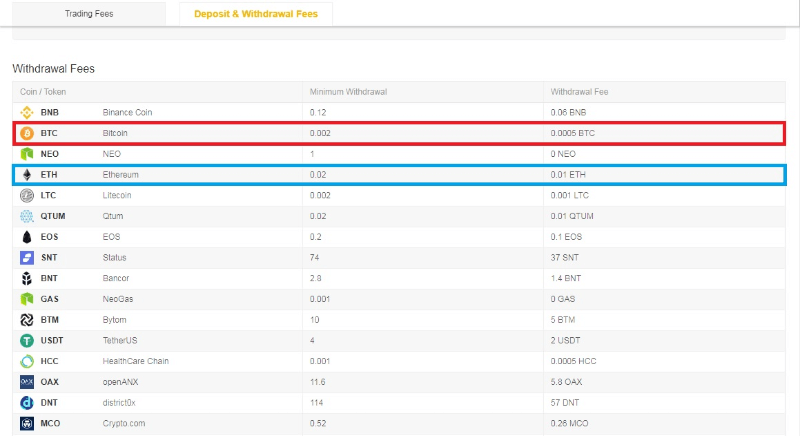The width and height of the screenshot is (800, 436).
Task: Click the green NEO icon
Action: pyautogui.click(x=27, y=154)
